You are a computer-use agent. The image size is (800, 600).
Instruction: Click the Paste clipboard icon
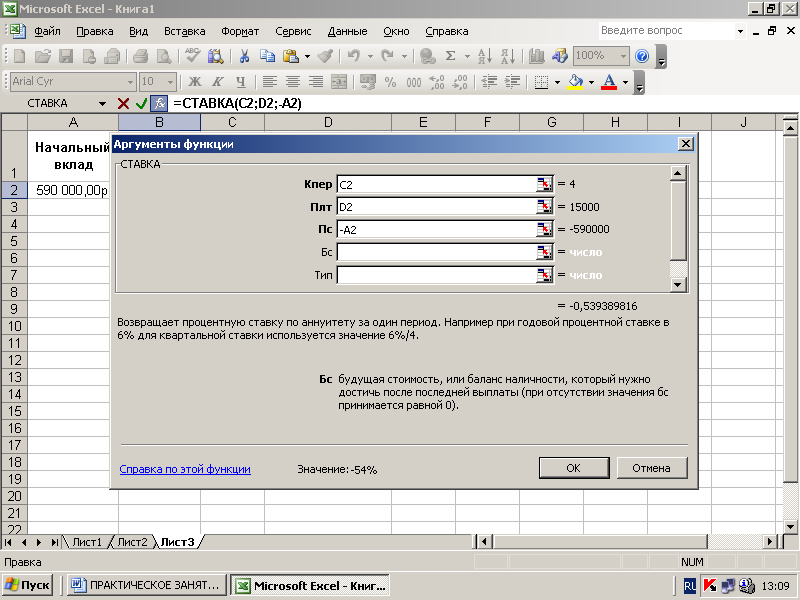tap(290, 56)
